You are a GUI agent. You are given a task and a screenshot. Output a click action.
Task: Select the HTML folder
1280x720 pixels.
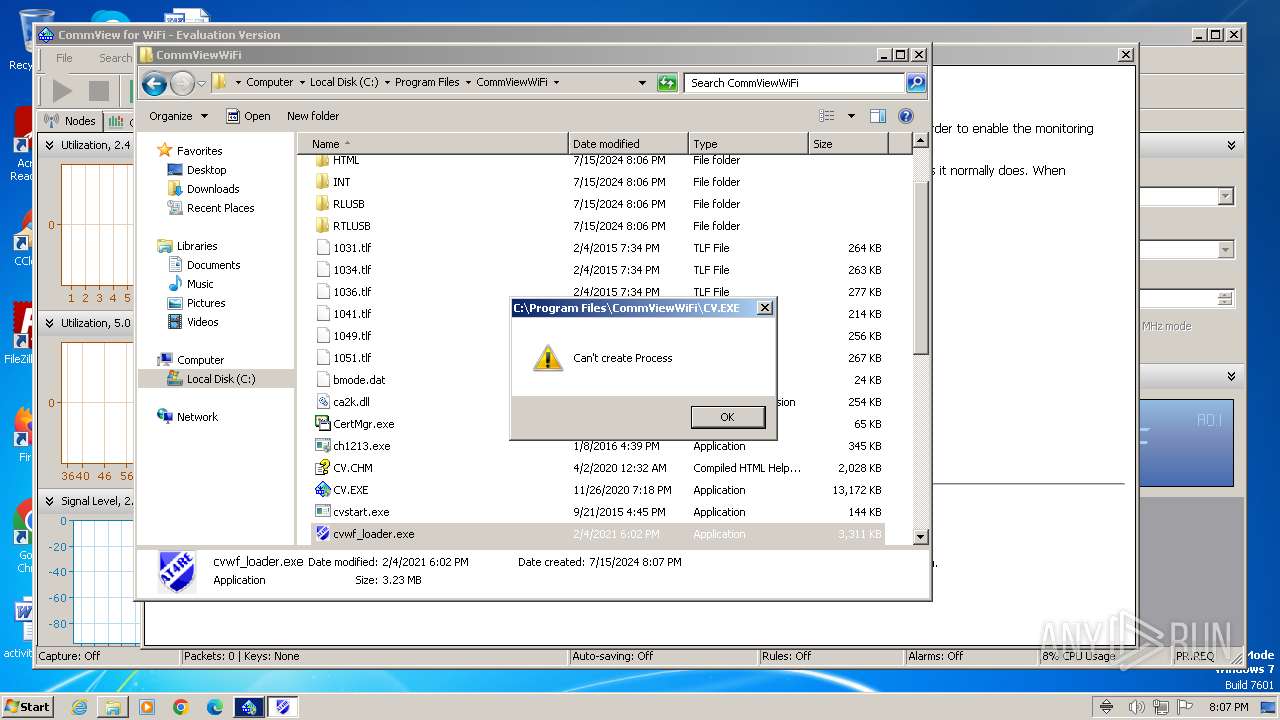[346, 160]
